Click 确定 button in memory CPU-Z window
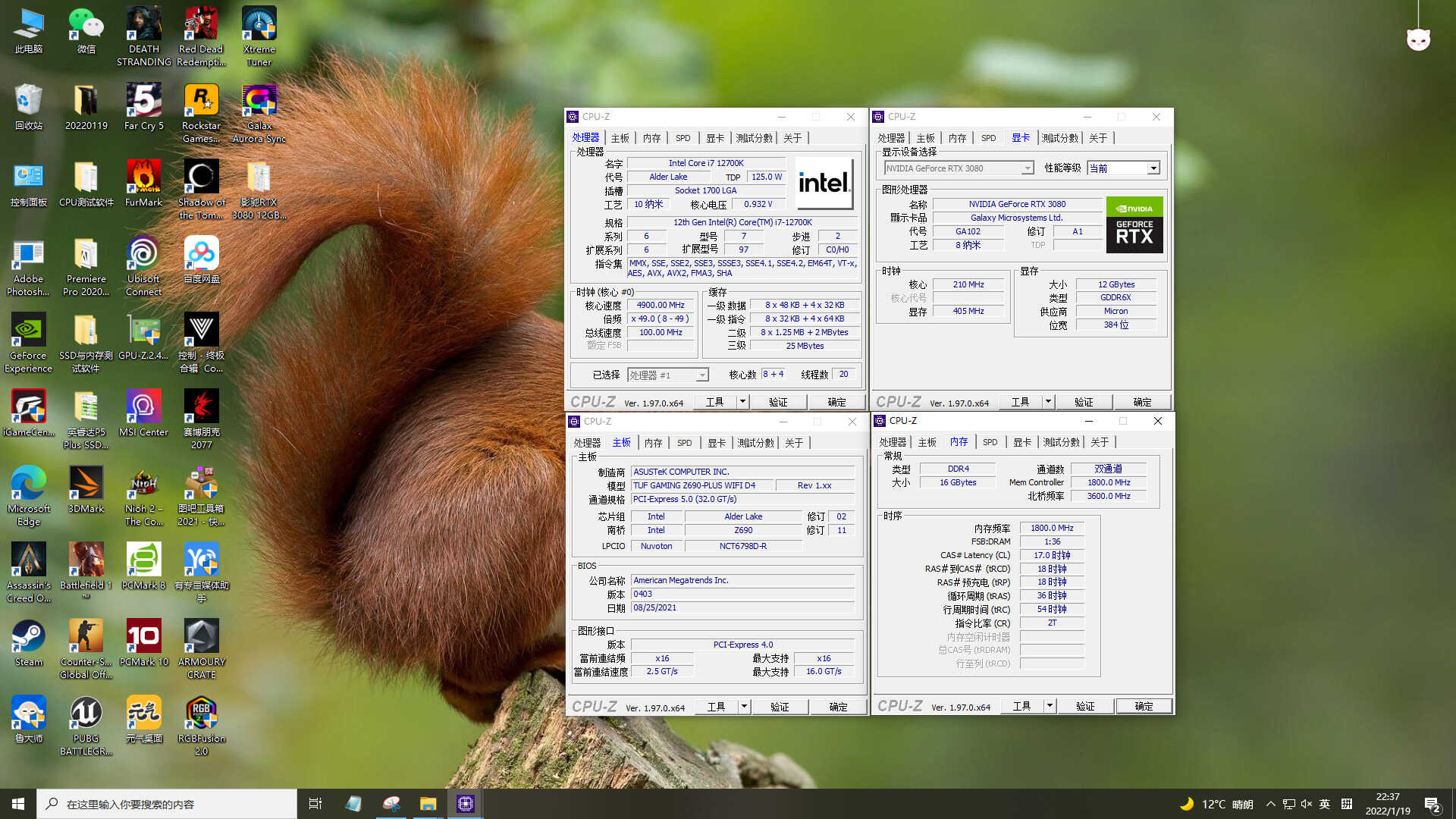Viewport: 1456px width, 819px height. [1144, 706]
